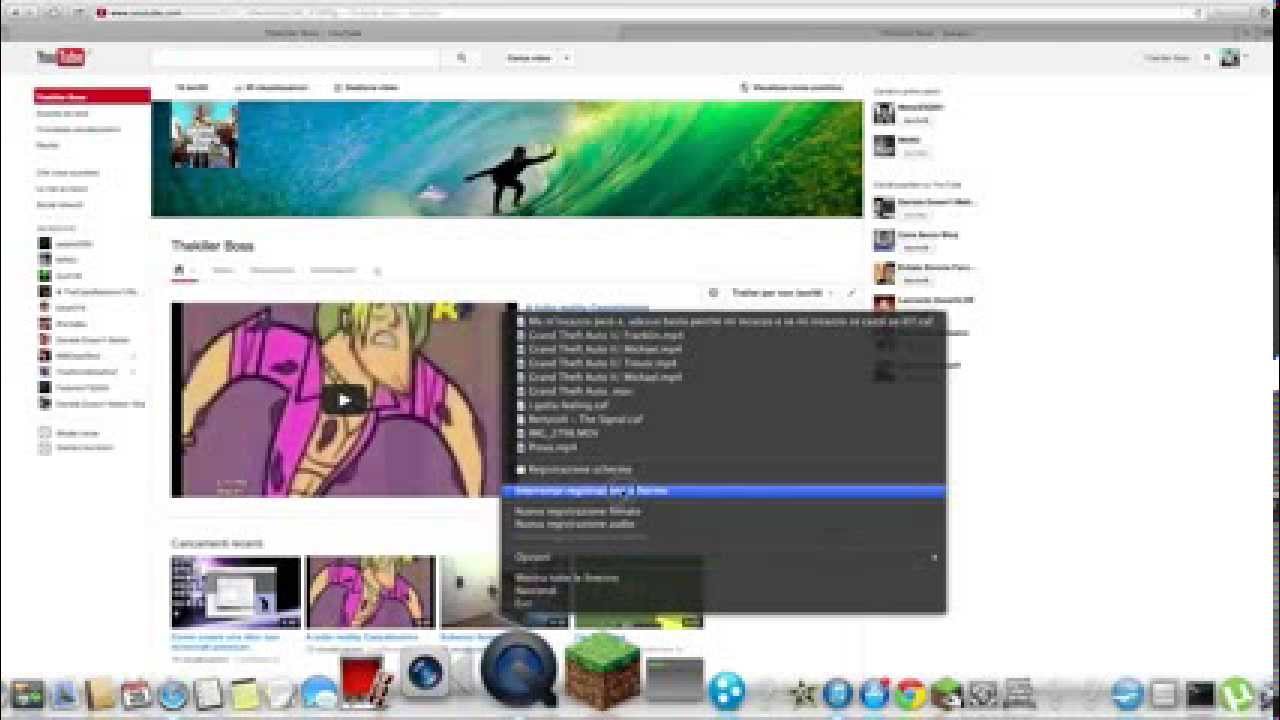Open the first thumbnail under Caricamenti recenti
1280x720 pixels.
236,592
